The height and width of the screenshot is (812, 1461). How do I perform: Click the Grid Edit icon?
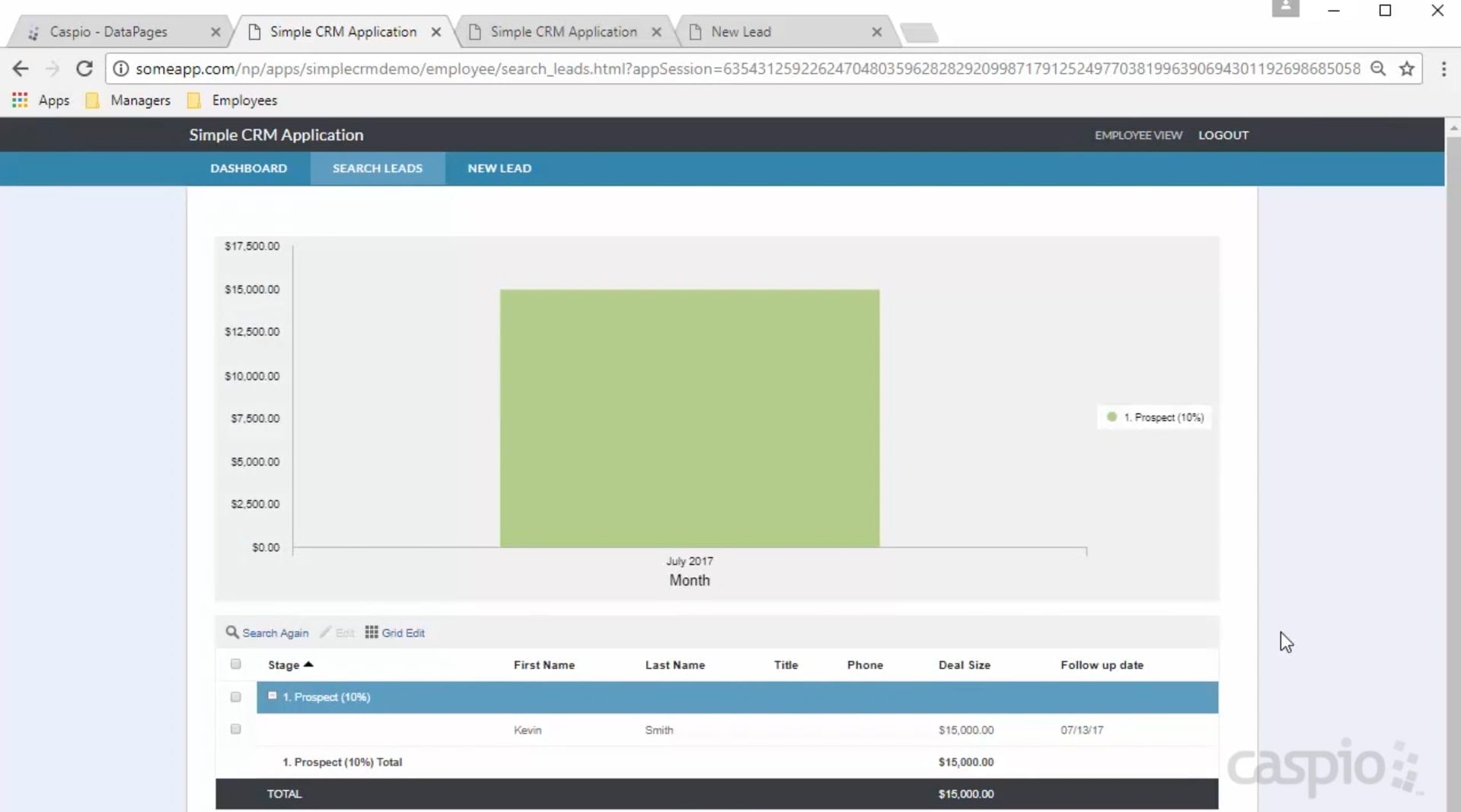372,632
